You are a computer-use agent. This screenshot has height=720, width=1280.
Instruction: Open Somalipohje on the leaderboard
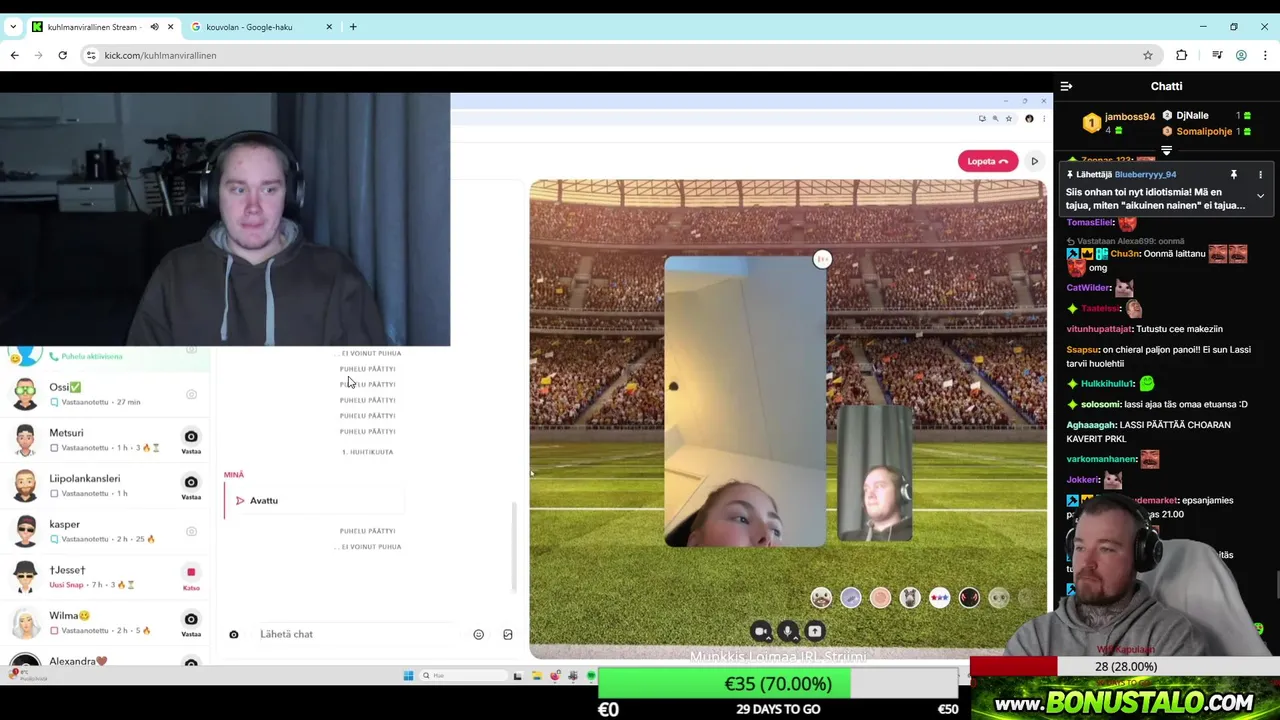click(1204, 131)
